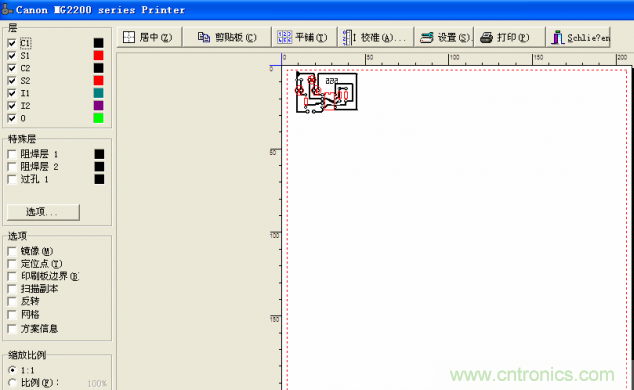Click the Schließen exit icon button
The image size is (634, 390).
click(x=579, y=38)
